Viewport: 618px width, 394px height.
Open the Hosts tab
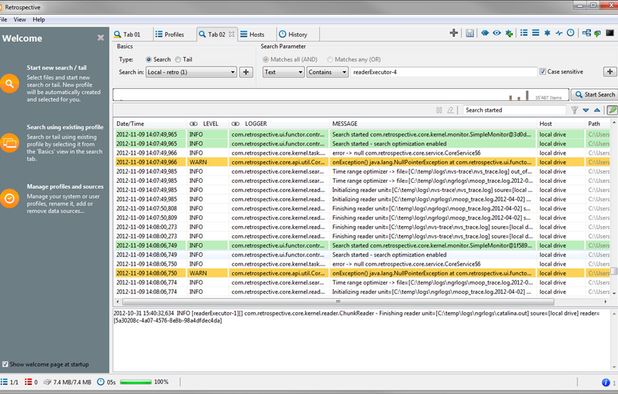(x=256, y=35)
